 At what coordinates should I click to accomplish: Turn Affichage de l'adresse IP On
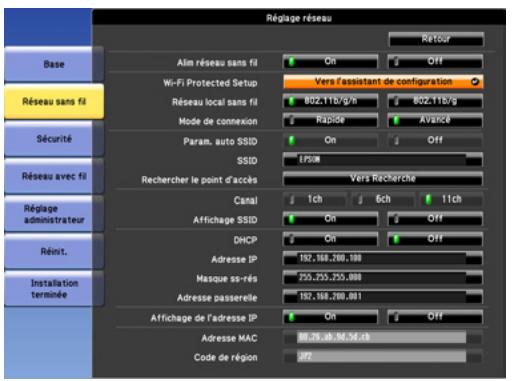pyautogui.click(x=330, y=317)
